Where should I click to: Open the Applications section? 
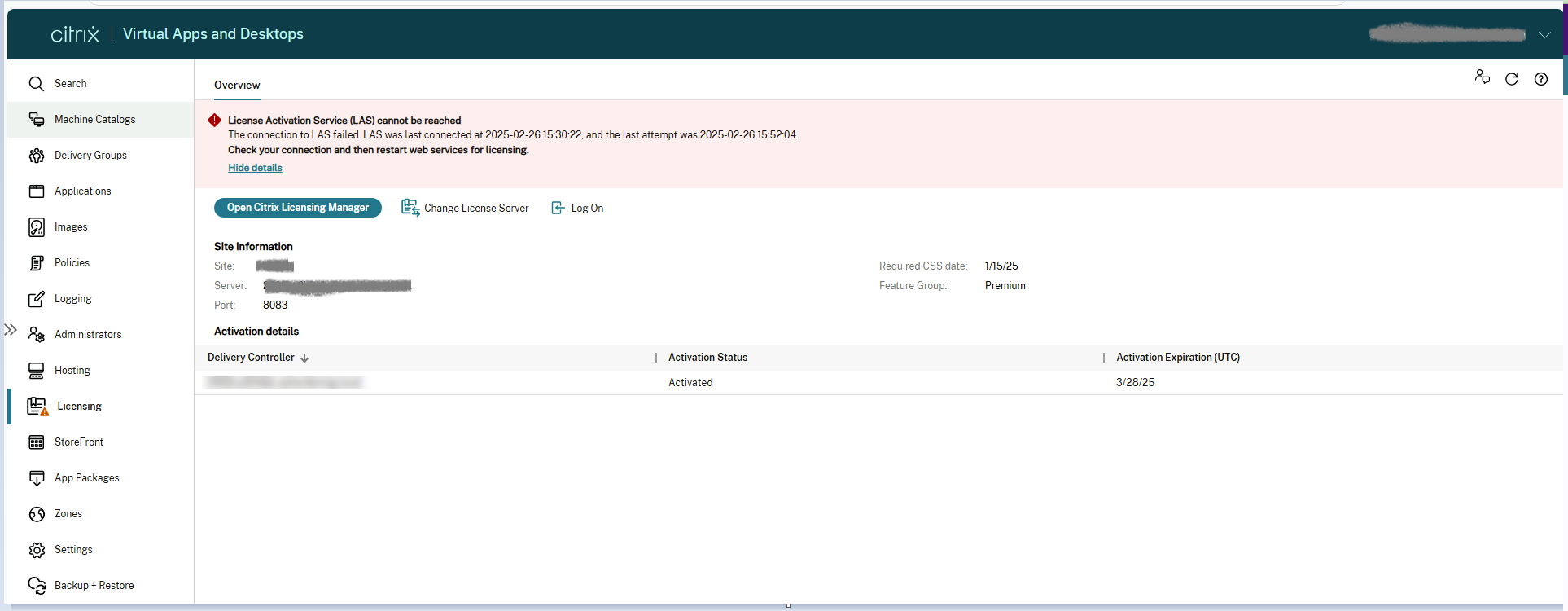[83, 191]
